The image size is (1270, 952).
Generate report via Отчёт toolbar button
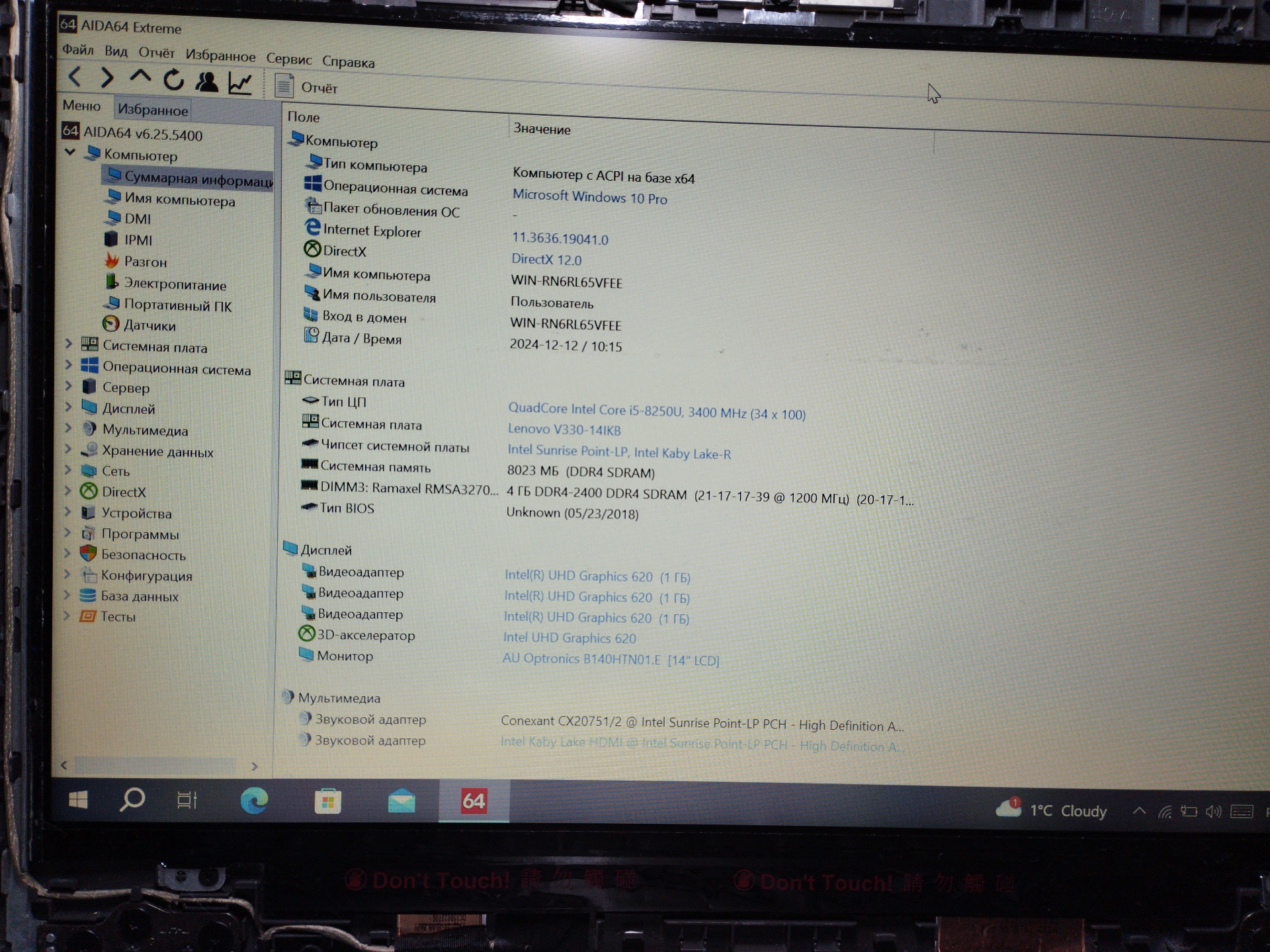pos(306,86)
